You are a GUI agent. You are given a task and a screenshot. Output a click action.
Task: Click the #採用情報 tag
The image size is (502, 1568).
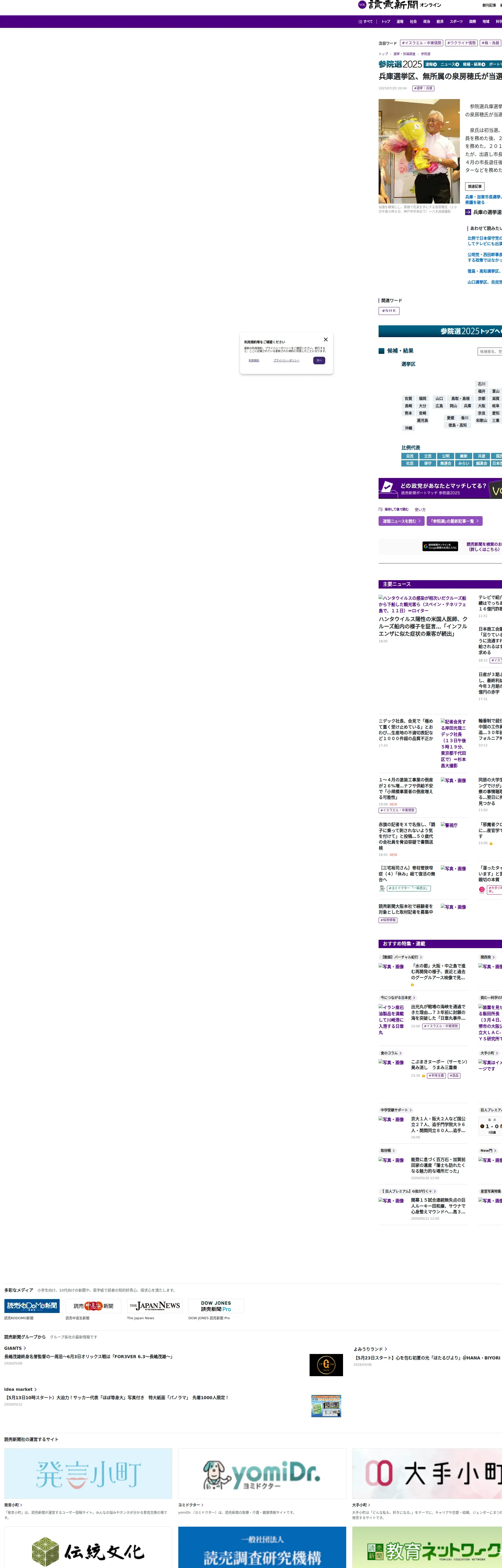tap(388, 920)
